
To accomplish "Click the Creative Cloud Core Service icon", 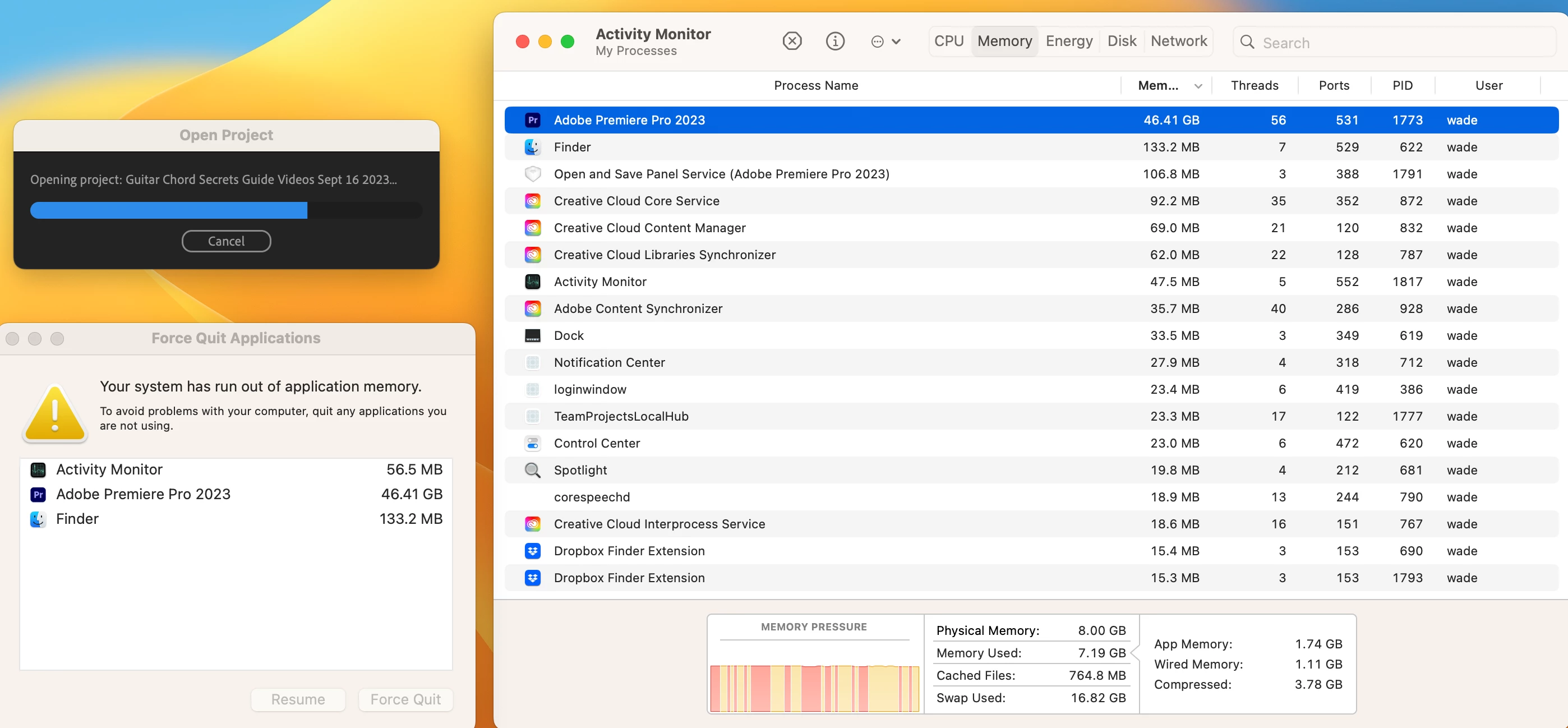I will coord(533,201).
